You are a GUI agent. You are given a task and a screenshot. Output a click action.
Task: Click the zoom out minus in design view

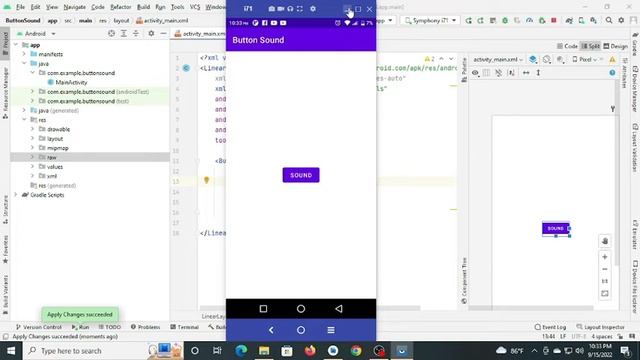coord(605,269)
